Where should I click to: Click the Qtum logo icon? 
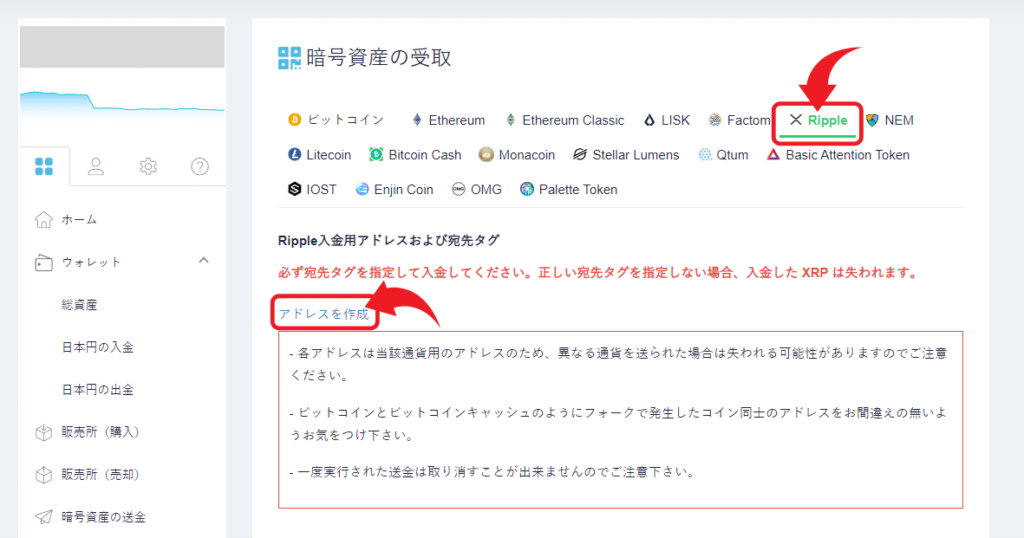705,154
